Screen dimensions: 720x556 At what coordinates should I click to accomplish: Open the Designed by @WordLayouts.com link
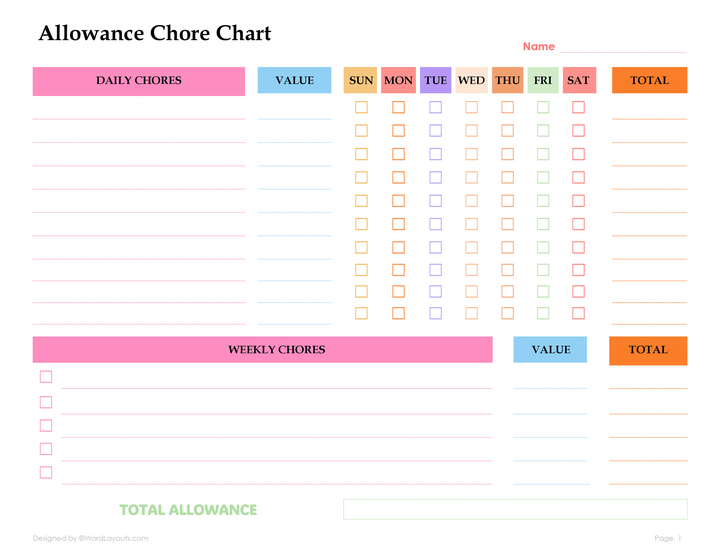click(x=90, y=538)
